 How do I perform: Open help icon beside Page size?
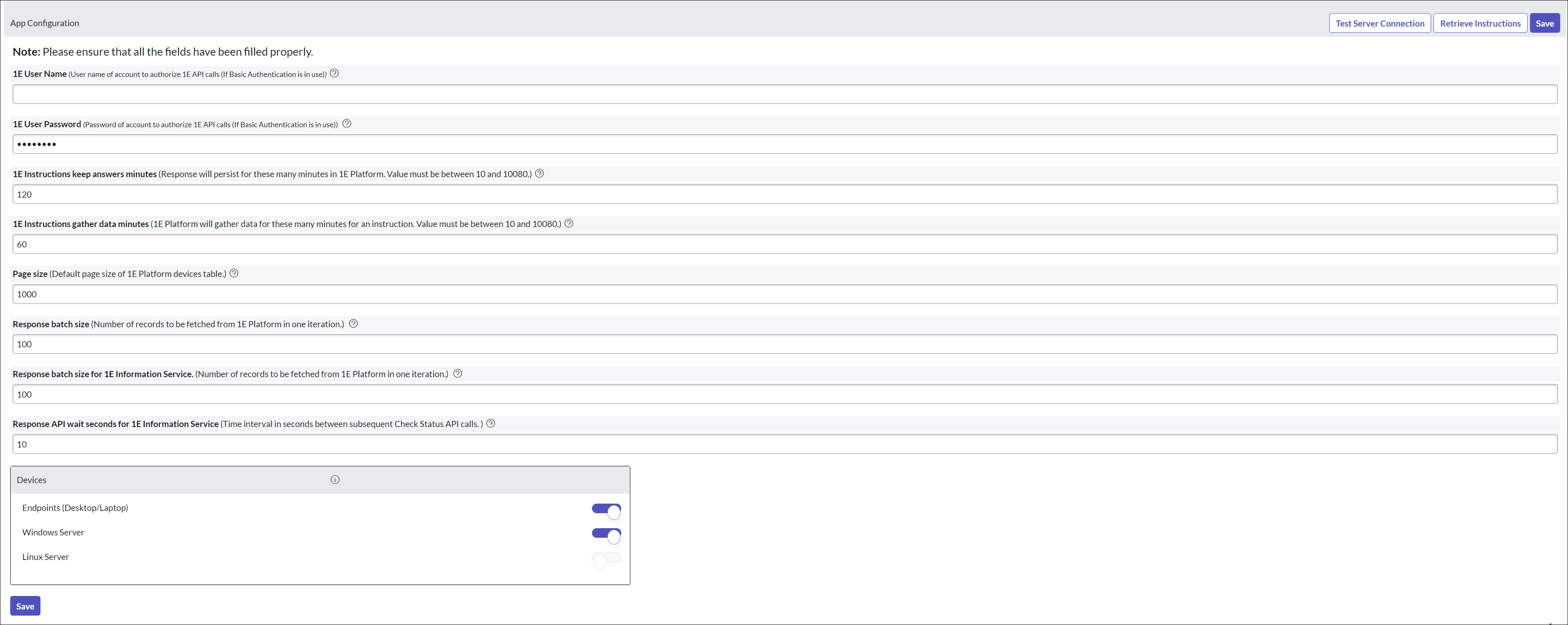[x=234, y=274]
